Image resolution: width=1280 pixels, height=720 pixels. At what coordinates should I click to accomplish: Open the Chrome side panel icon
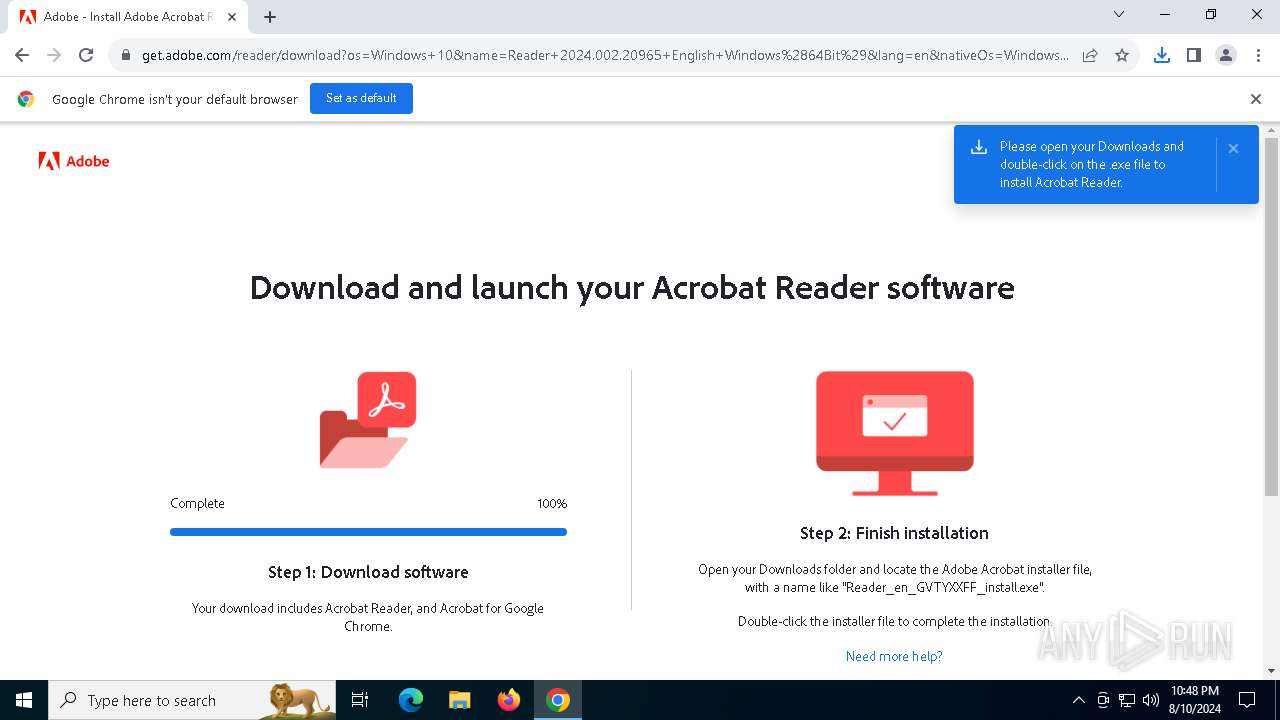click(1193, 55)
